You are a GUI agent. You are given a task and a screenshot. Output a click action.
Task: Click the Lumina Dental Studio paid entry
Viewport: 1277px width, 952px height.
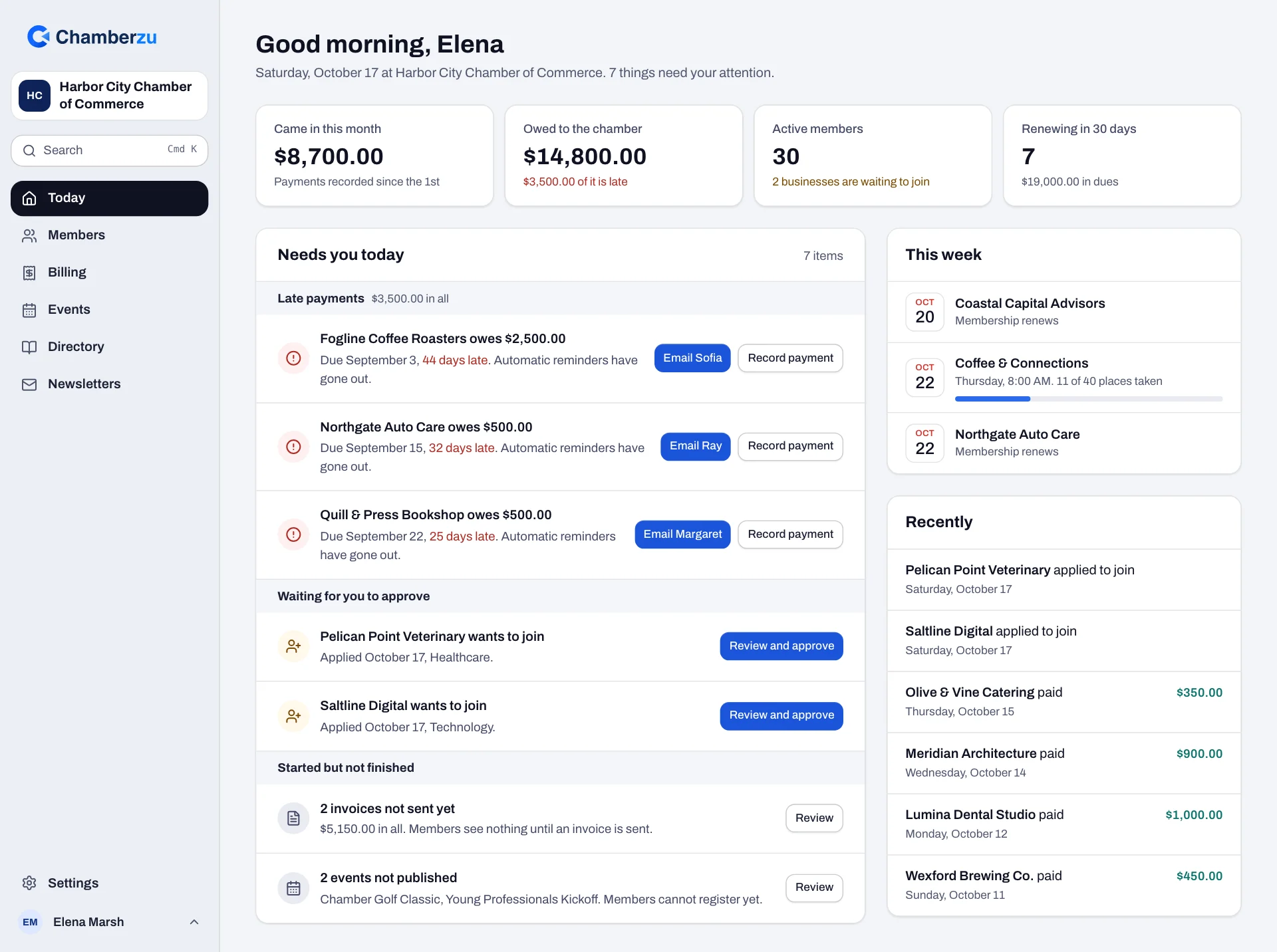[x=1064, y=824]
